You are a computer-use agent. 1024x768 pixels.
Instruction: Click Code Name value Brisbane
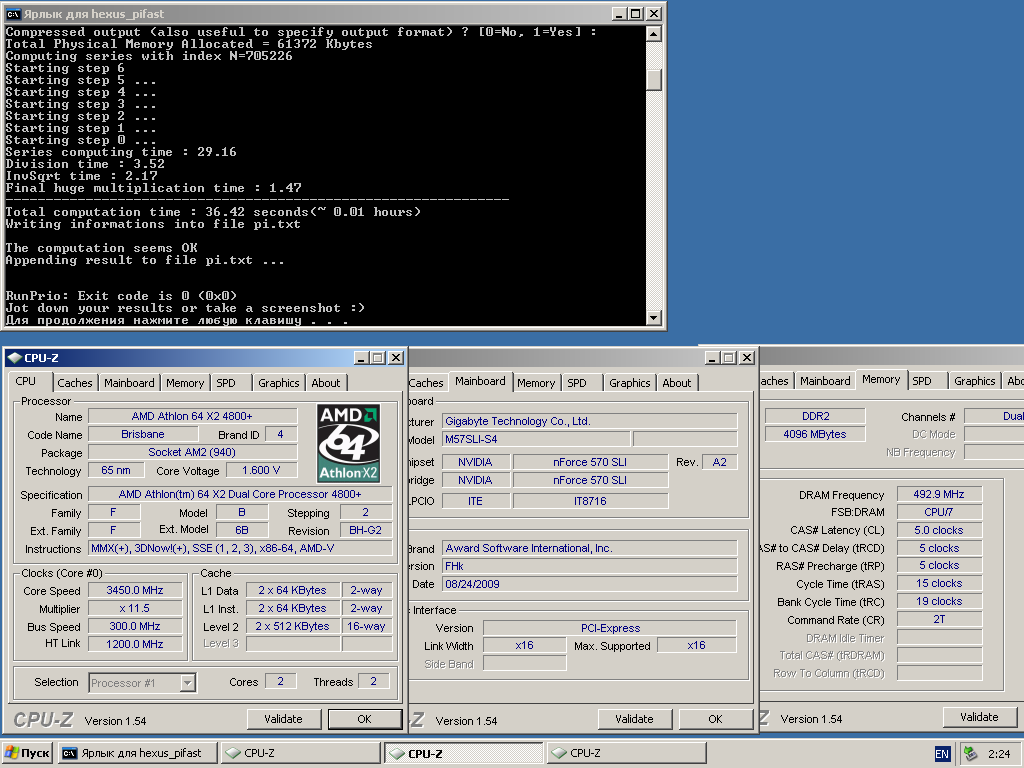(x=142, y=434)
